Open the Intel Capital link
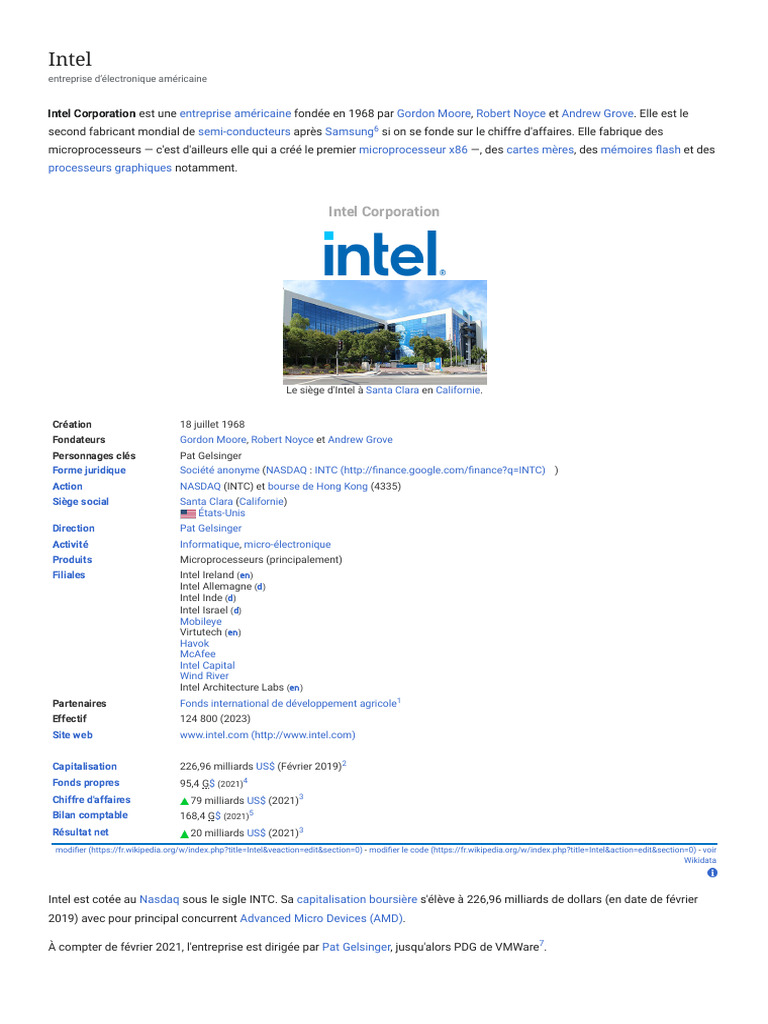Screen dimensions: 768x1024 (x=208, y=665)
